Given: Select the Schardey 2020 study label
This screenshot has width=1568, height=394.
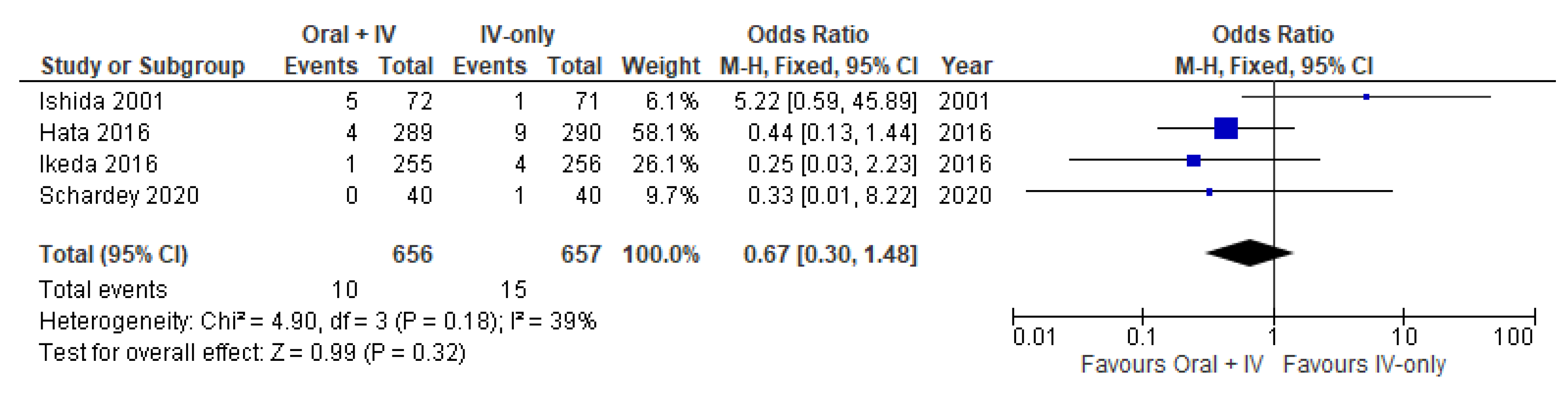Looking at the screenshot, I should coord(119,196).
